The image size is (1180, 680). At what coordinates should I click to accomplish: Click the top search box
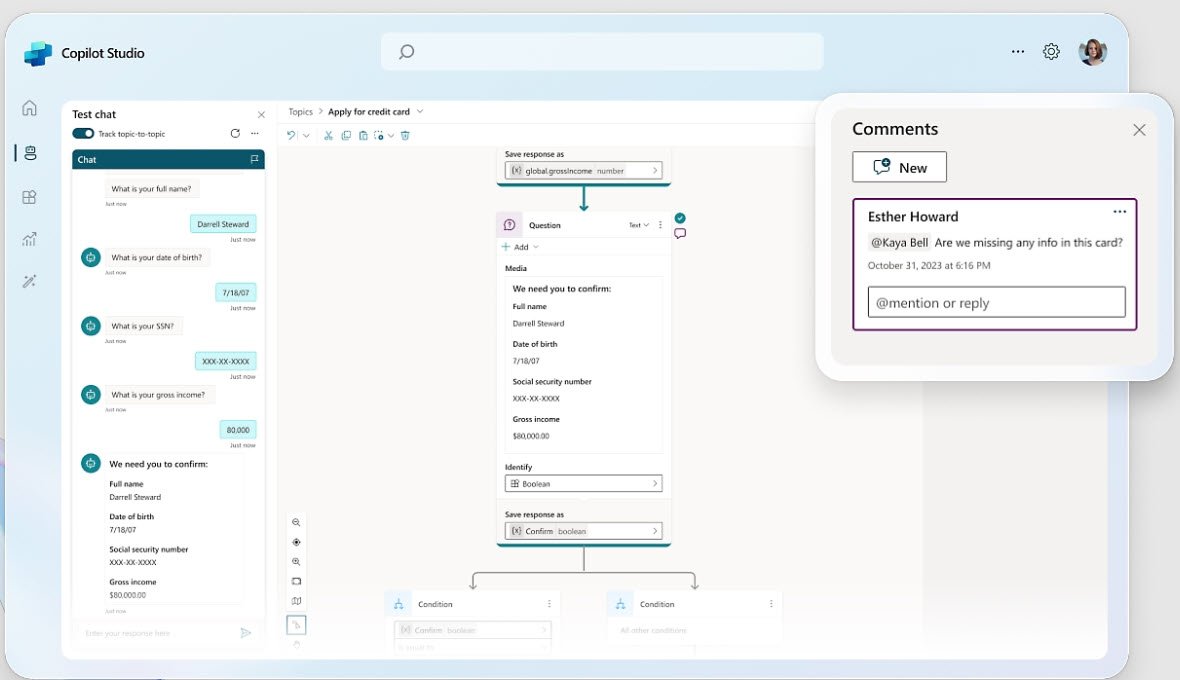click(x=602, y=51)
